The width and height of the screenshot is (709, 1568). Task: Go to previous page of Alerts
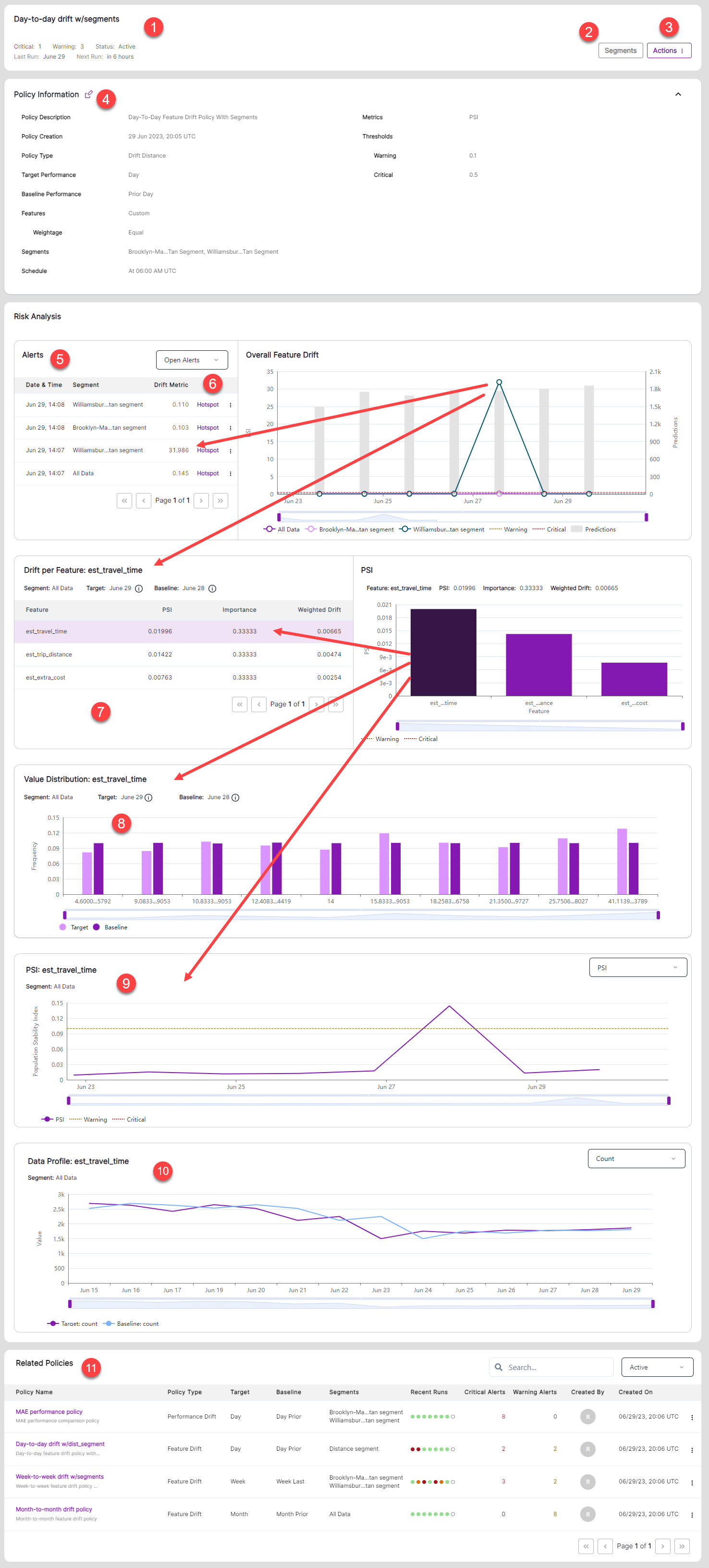144,500
